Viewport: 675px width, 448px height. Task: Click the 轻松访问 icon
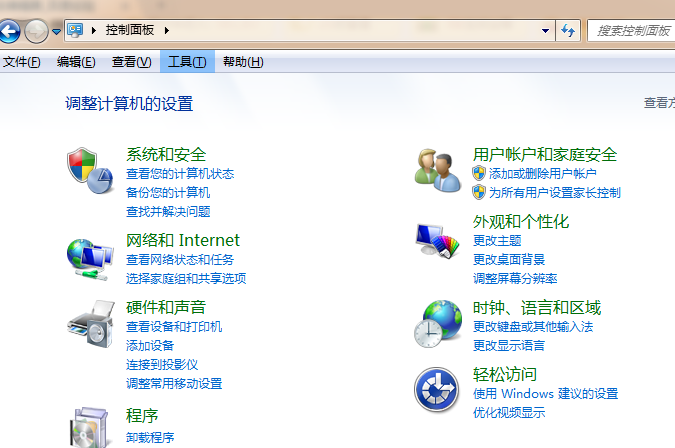[437, 389]
